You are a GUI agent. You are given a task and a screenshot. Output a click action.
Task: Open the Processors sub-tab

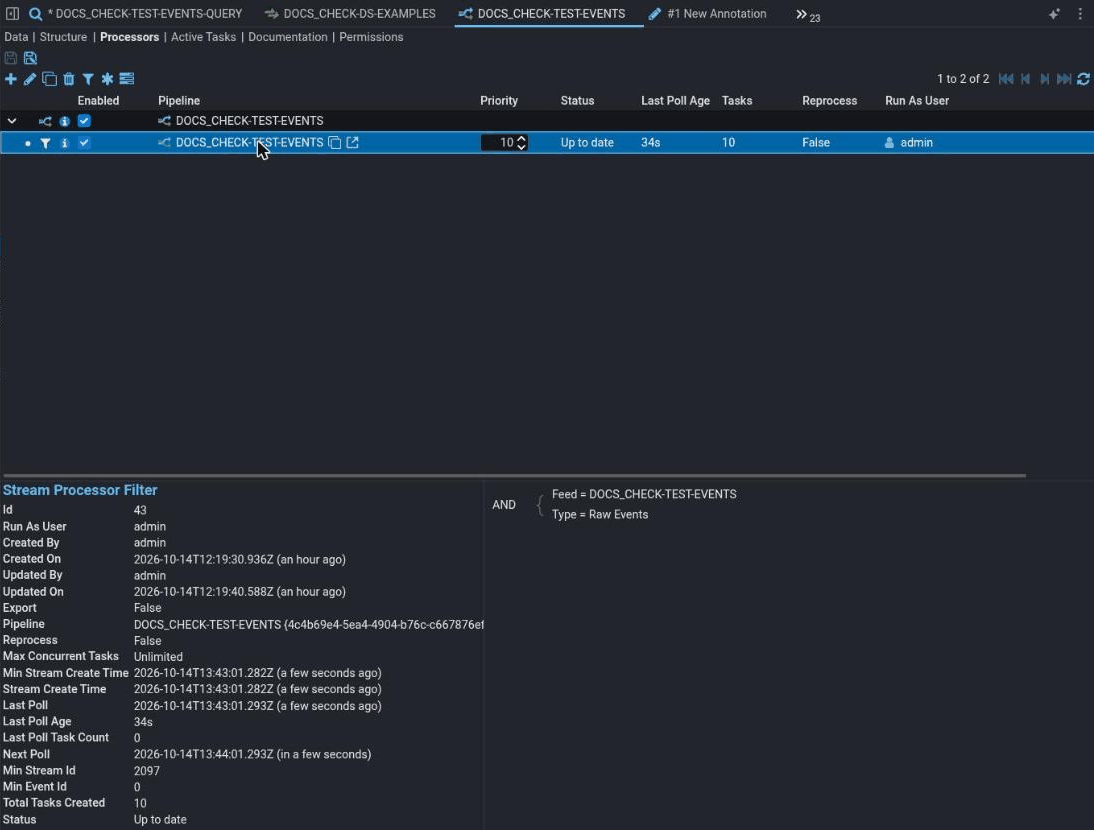129,37
